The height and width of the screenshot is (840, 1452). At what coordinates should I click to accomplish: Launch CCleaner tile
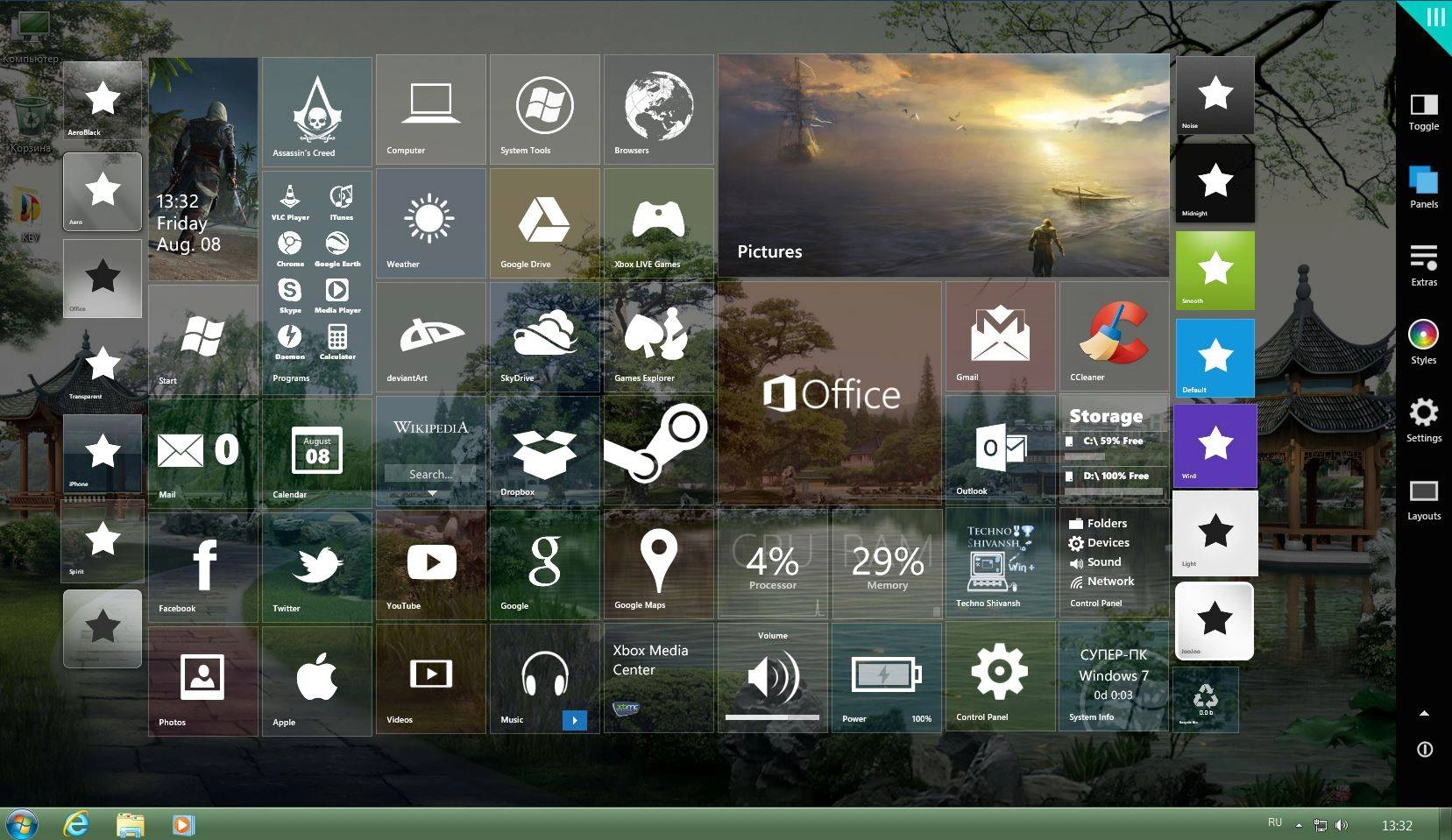pos(1115,336)
